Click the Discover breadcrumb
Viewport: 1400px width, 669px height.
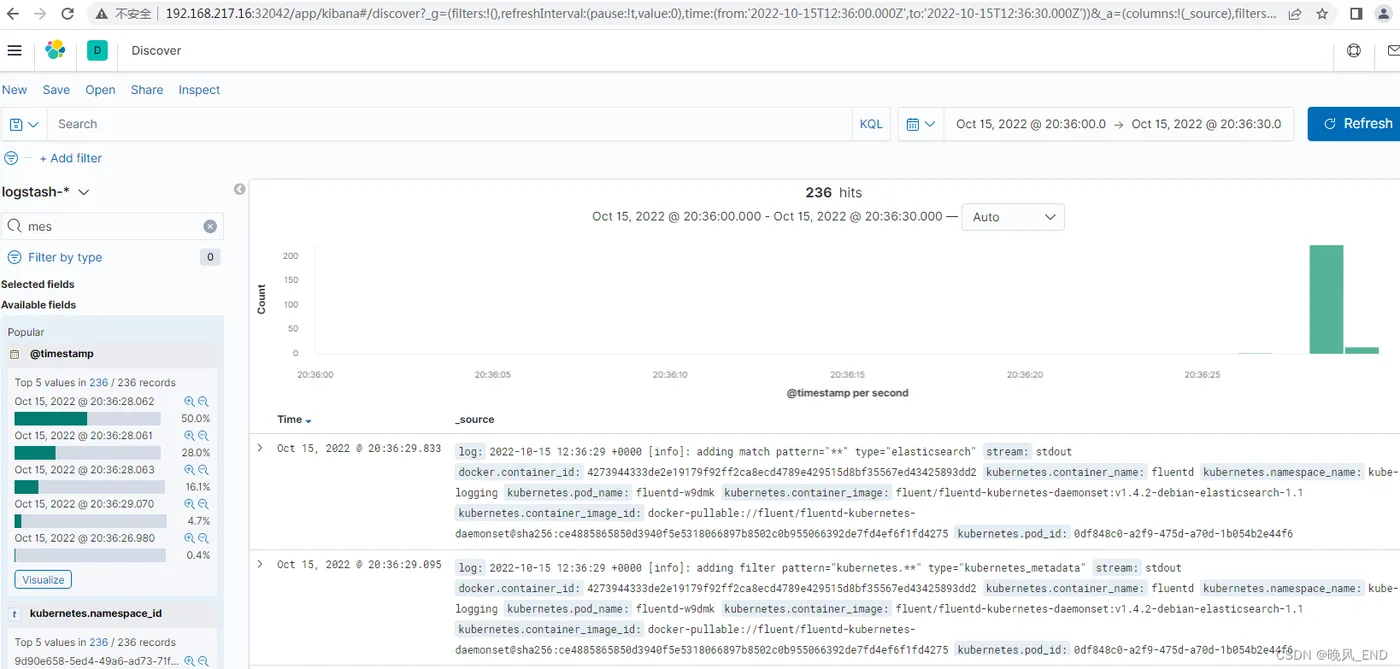coord(156,50)
